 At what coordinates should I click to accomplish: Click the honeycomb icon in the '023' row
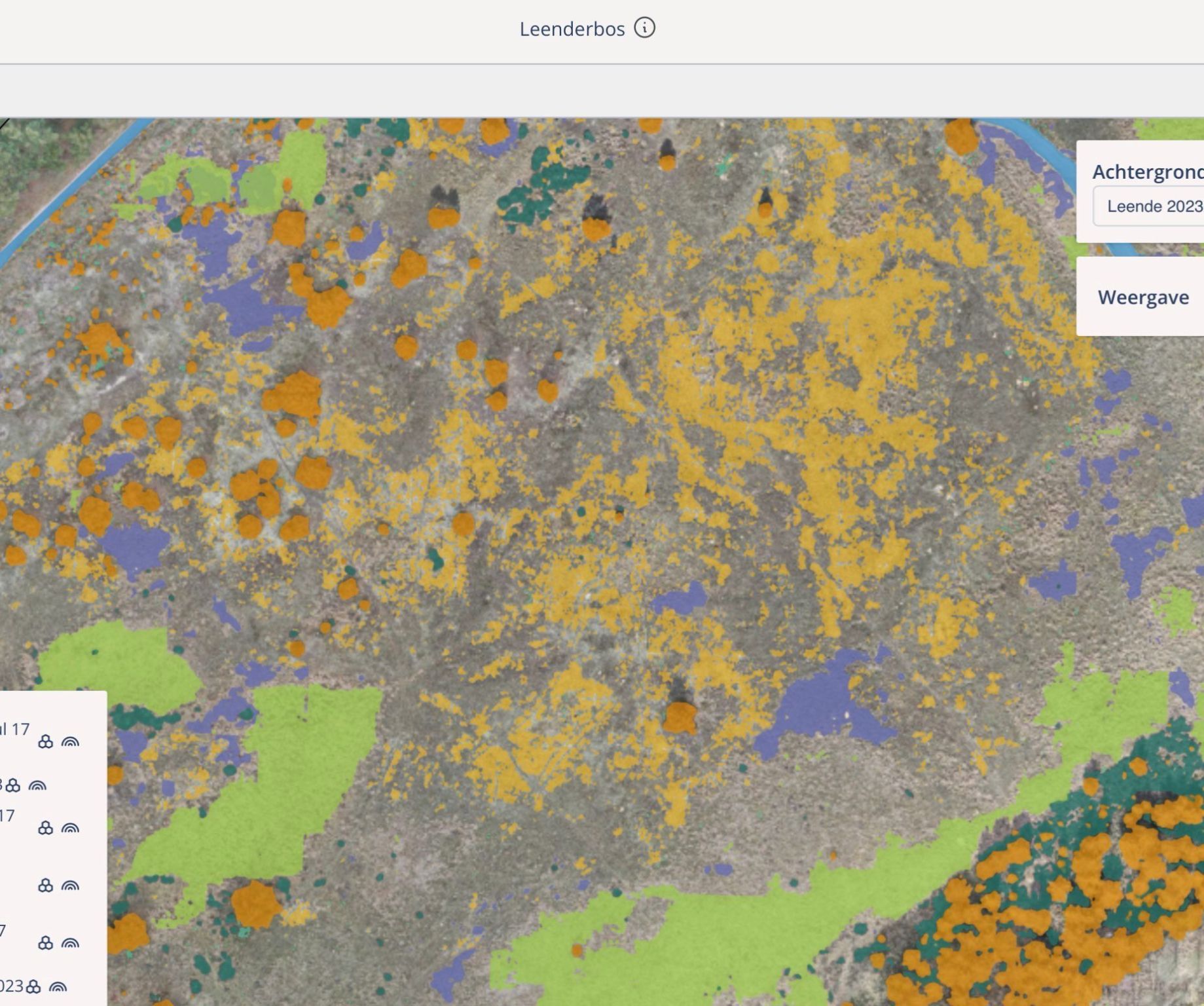pyautogui.click(x=33, y=986)
